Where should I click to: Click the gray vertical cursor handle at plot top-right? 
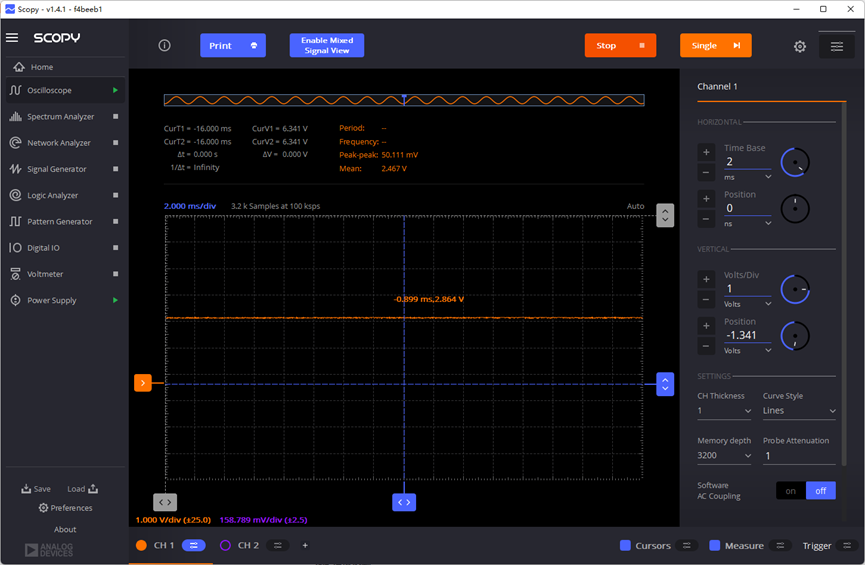click(665, 215)
